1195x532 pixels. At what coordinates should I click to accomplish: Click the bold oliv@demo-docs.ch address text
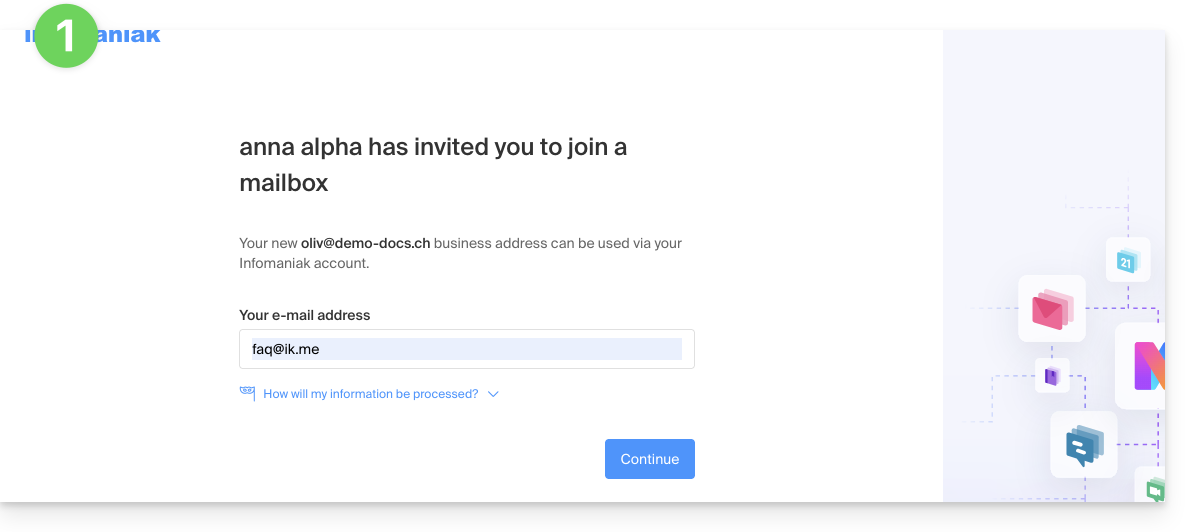pyautogui.click(x=365, y=243)
